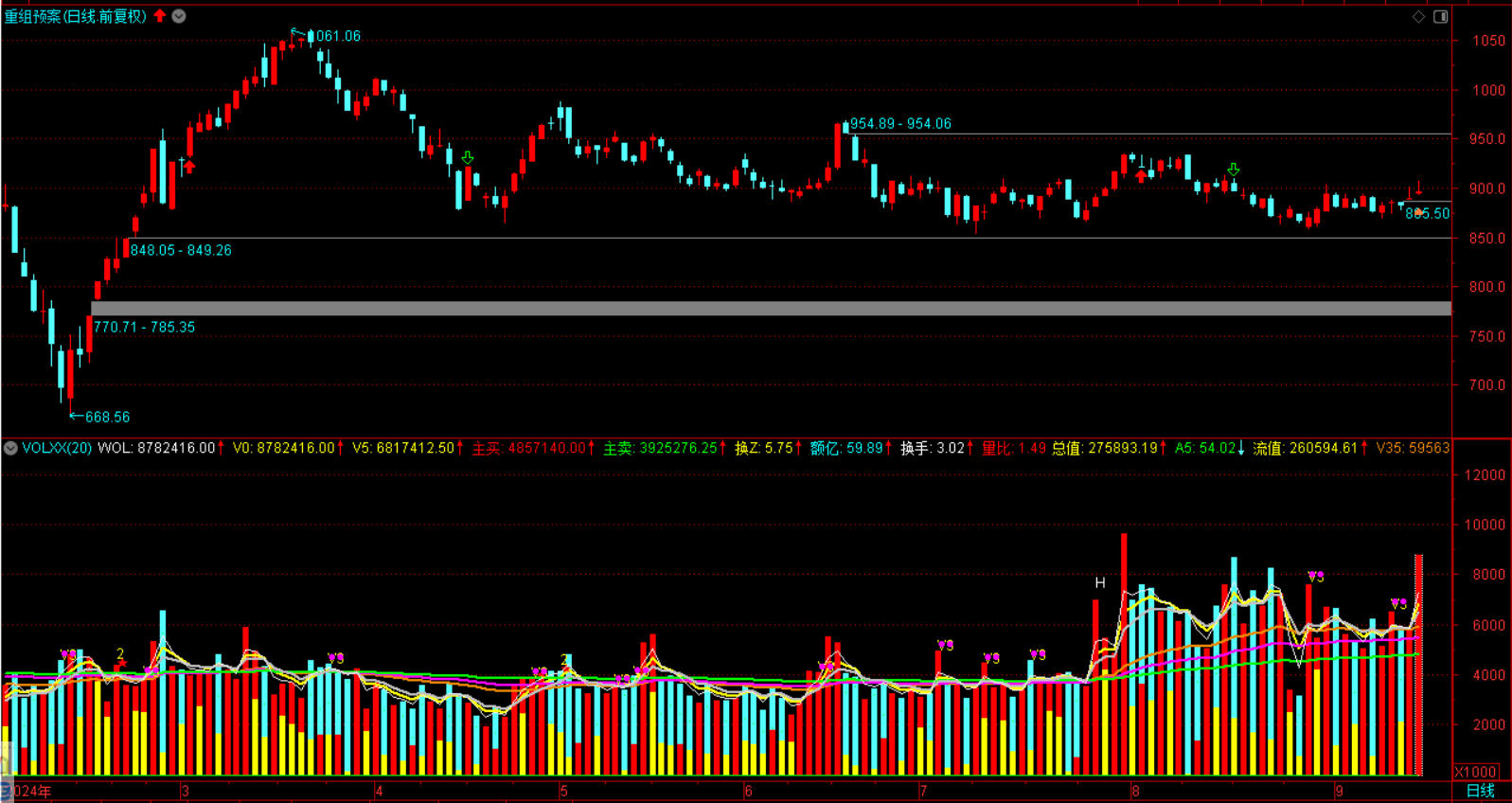Click month 3 marker on the time axis
Viewport: 1512px width, 803px height.
pyautogui.click(x=185, y=791)
